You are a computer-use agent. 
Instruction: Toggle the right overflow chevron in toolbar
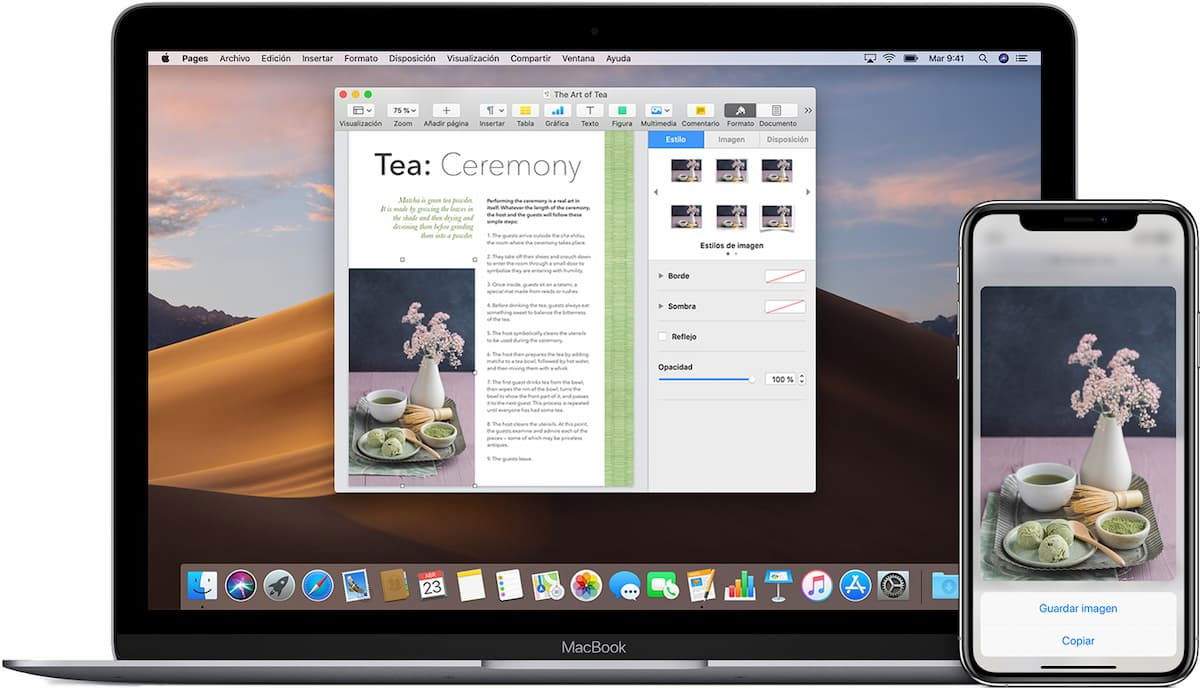(x=808, y=109)
